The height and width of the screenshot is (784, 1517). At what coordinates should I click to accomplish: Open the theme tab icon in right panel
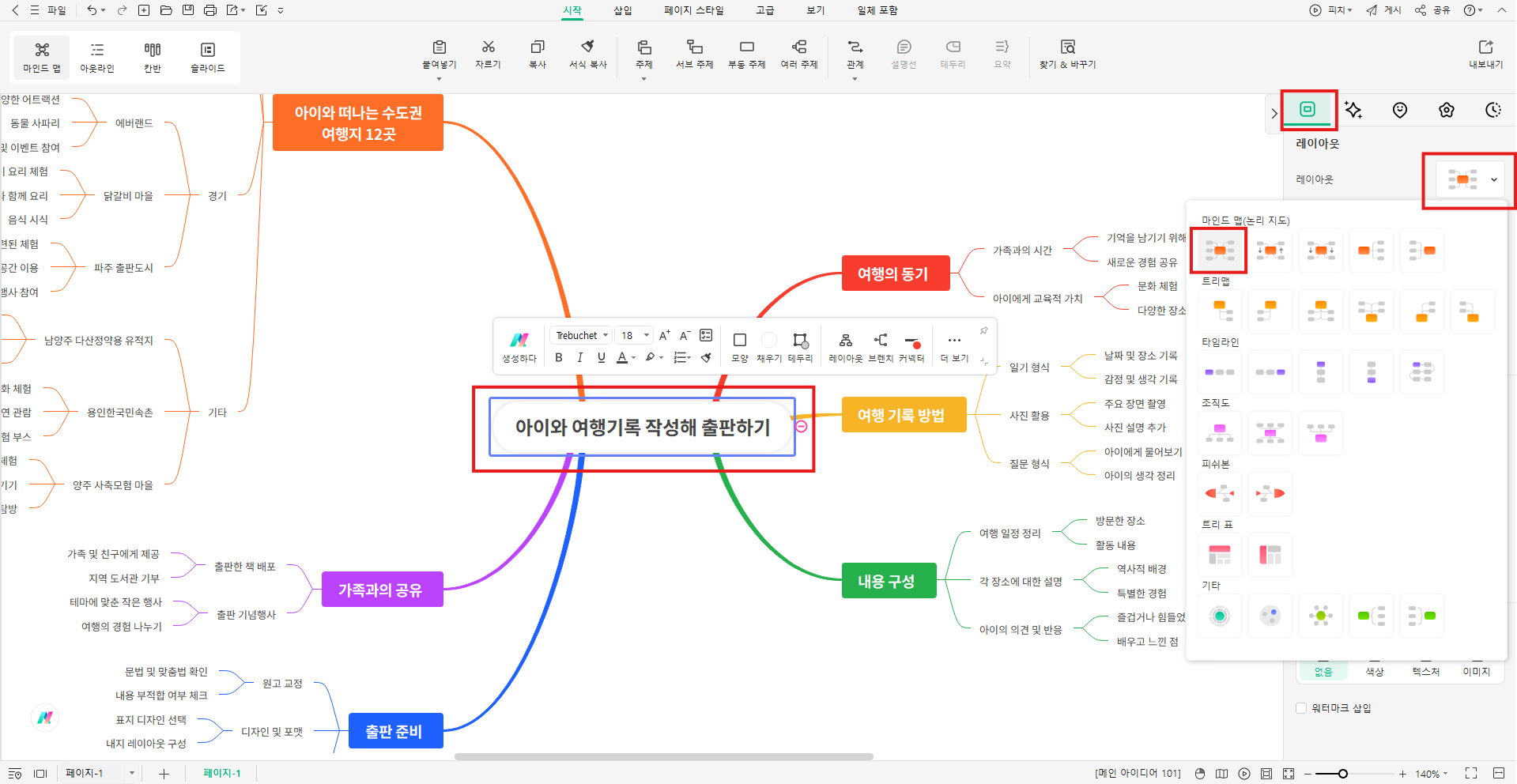(x=1447, y=110)
